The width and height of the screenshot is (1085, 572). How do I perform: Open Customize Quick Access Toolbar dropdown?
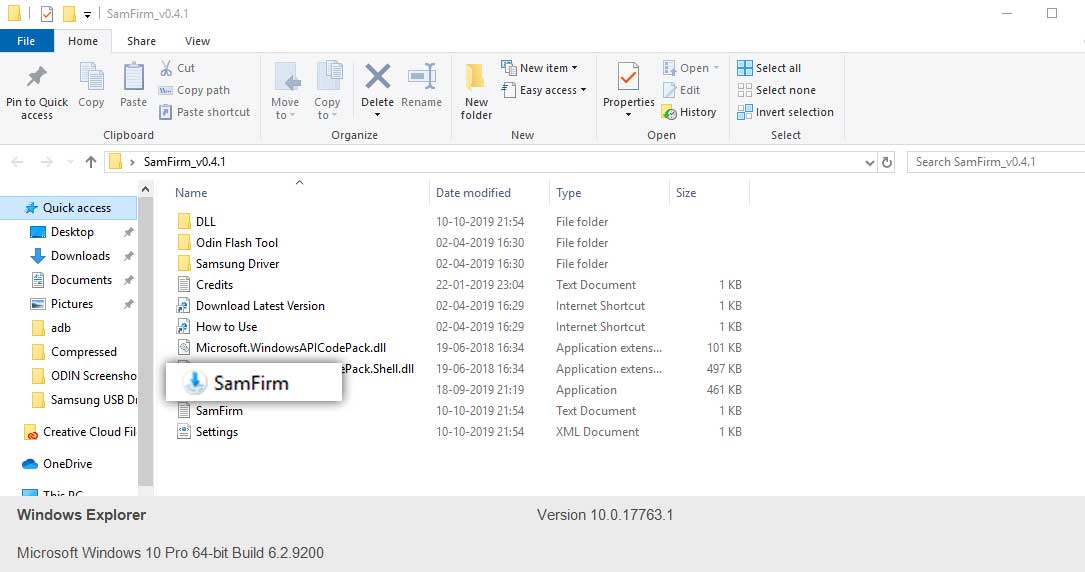87,15
